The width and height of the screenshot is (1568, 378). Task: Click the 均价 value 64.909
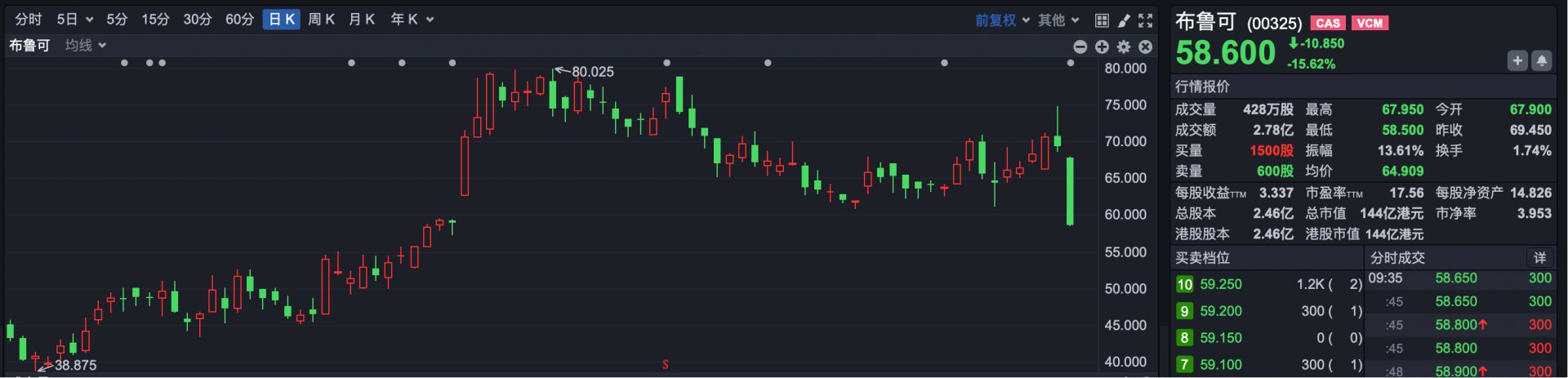pyautogui.click(x=1403, y=171)
